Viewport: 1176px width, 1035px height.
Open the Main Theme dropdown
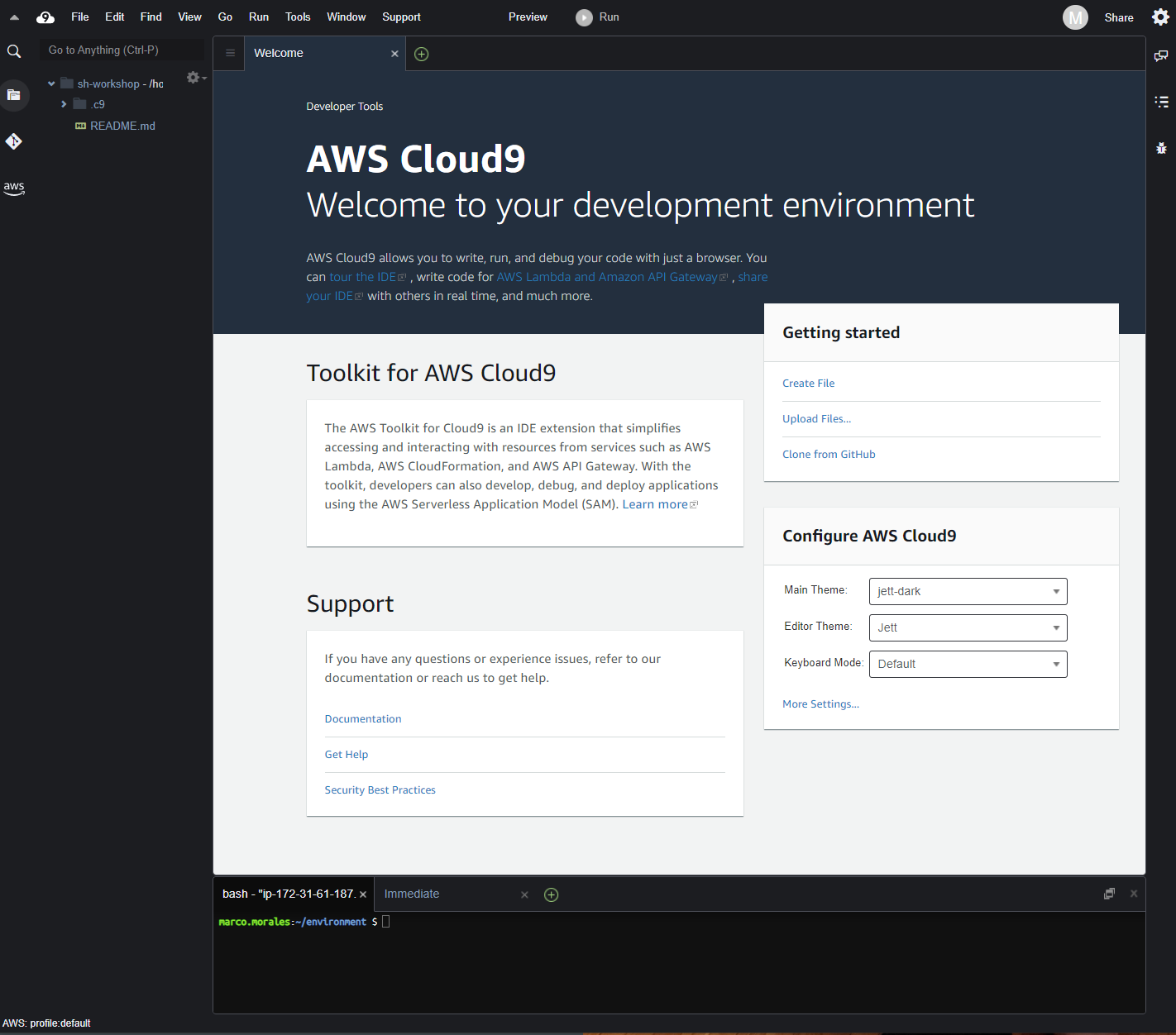[968, 591]
